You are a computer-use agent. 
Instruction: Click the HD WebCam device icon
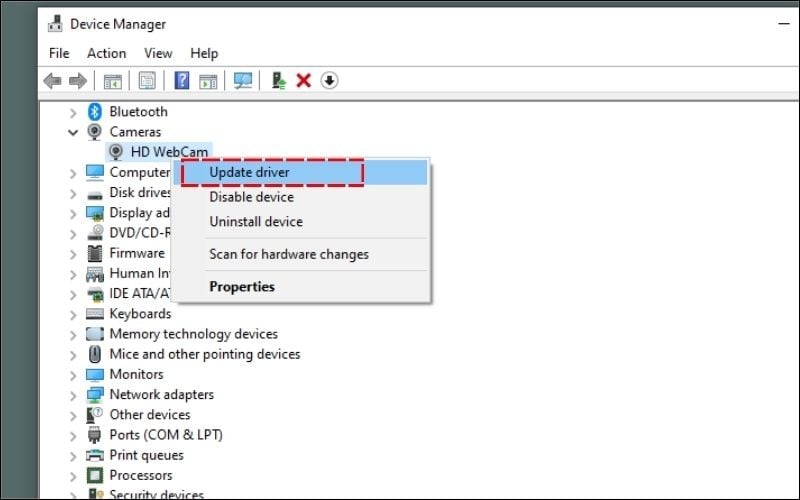(116, 152)
